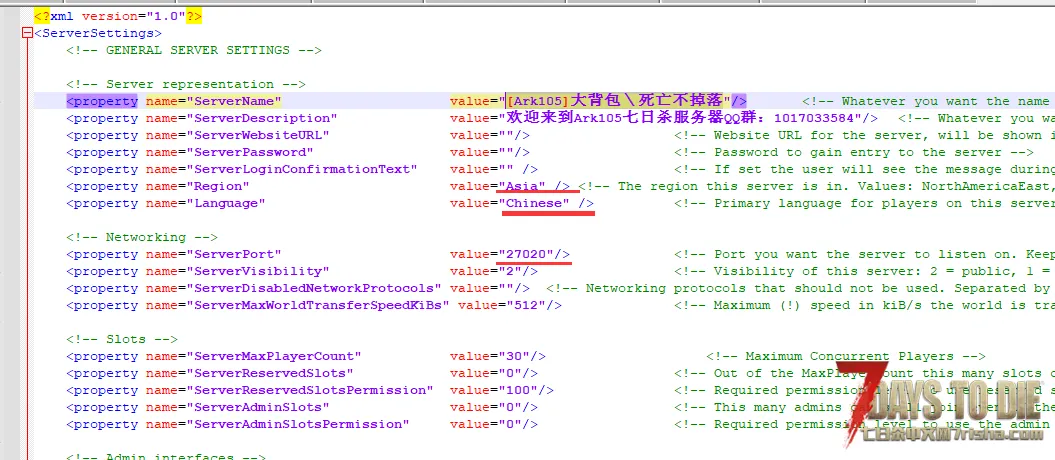Click the name="ServerDescription" attribute

pos(242,118)
